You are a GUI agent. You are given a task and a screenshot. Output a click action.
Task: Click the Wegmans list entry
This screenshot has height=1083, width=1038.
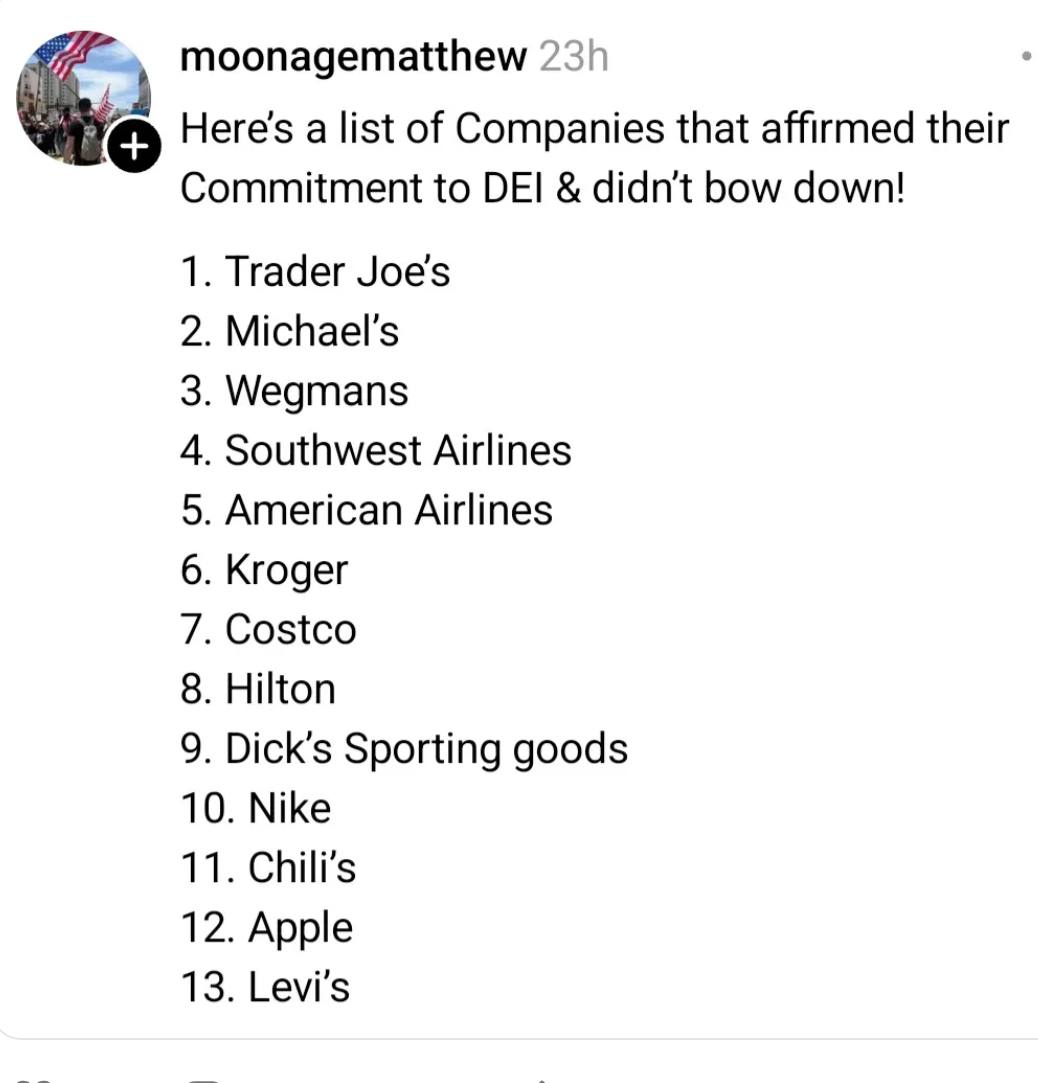(x=294, y=392)
